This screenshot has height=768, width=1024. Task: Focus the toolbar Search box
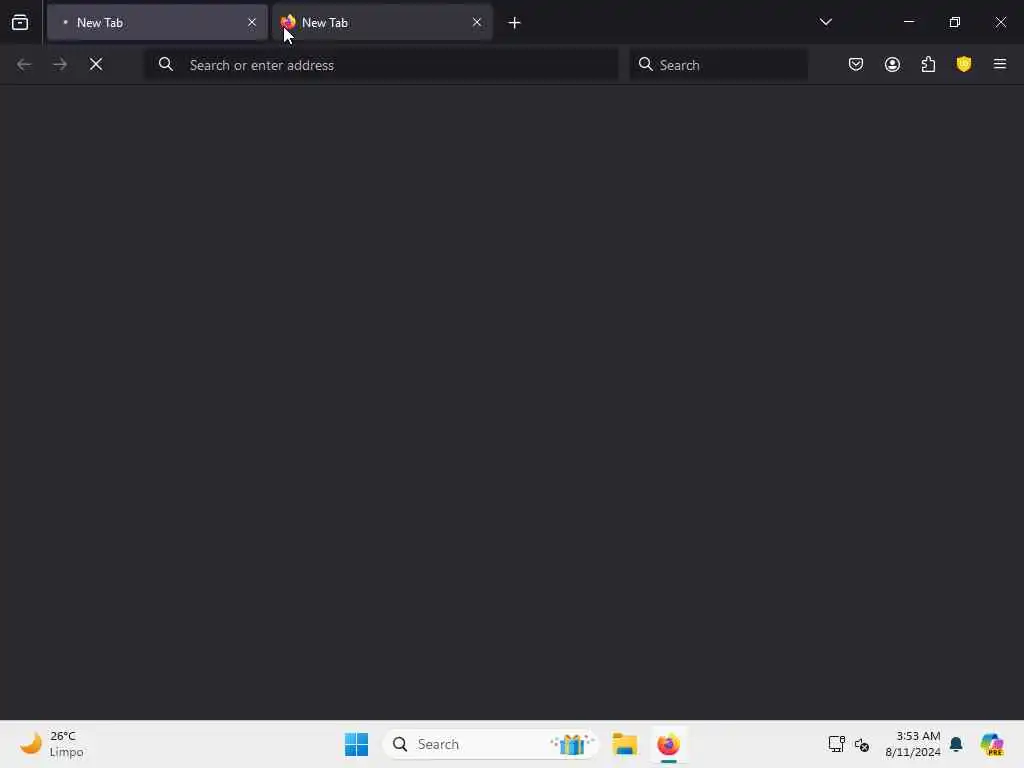pyautogui.click(x=718, y=65)
